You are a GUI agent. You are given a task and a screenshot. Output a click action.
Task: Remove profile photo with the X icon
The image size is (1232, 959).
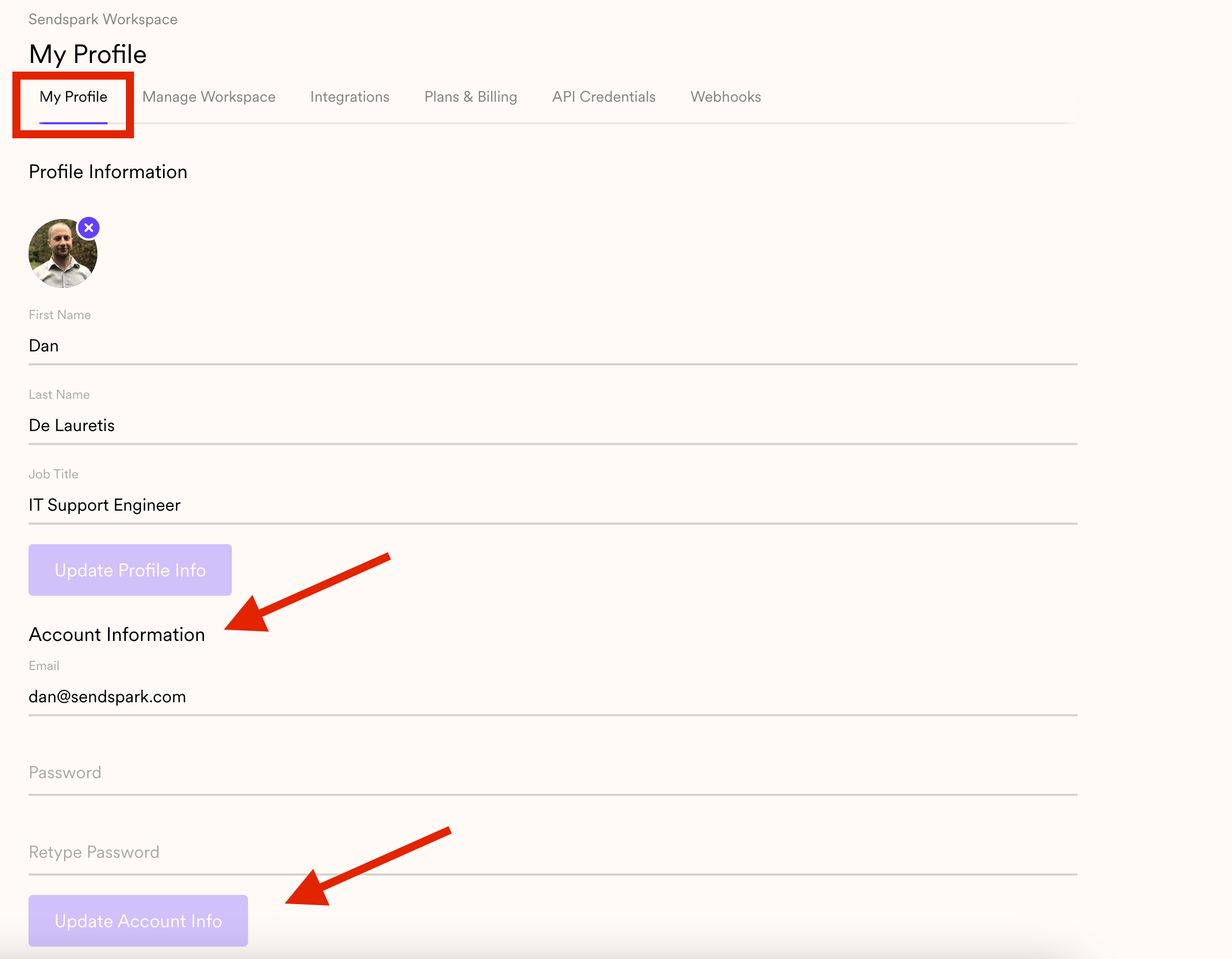tap(89, 228)
